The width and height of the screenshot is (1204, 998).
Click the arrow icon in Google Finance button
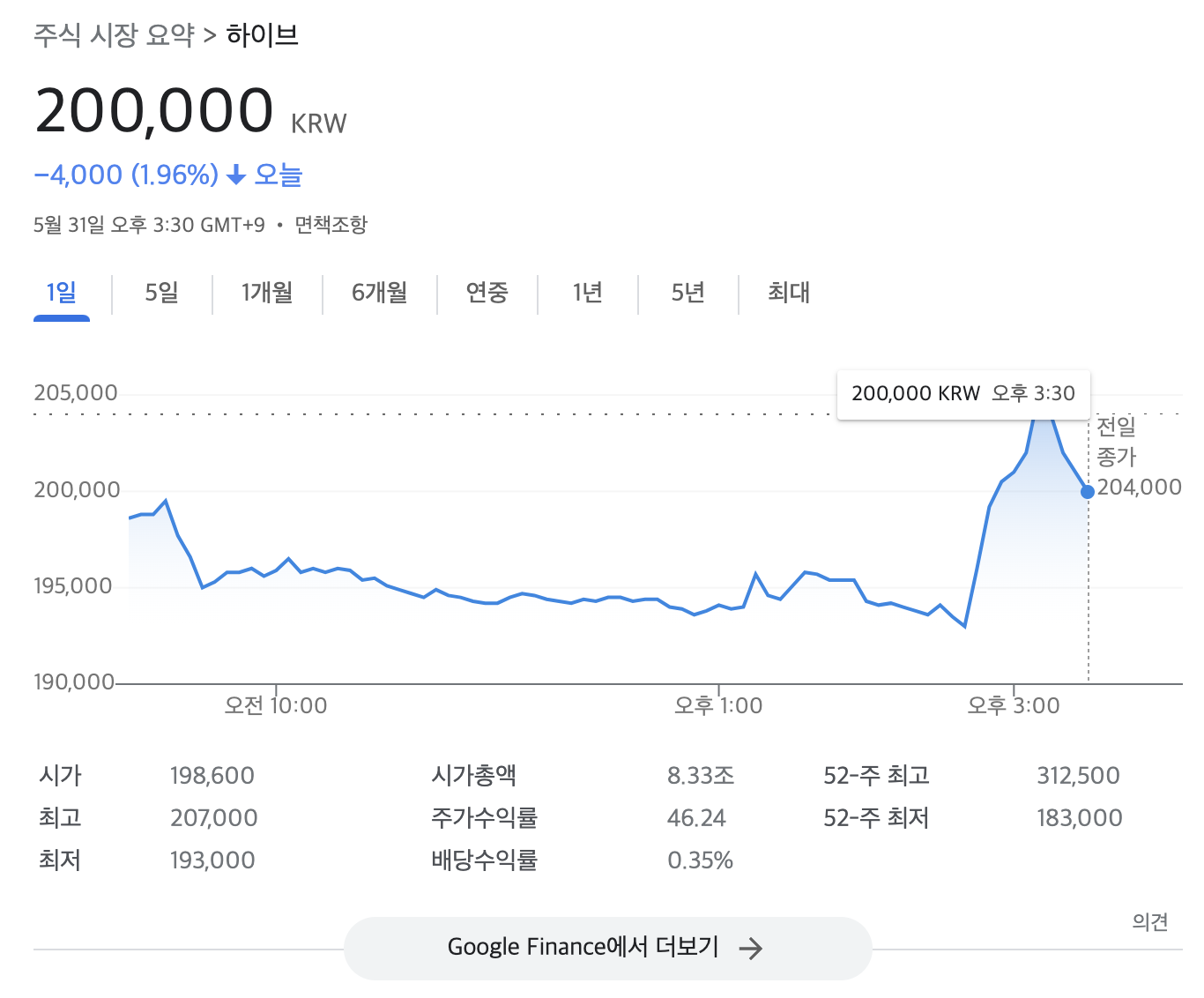coord(750,949)
